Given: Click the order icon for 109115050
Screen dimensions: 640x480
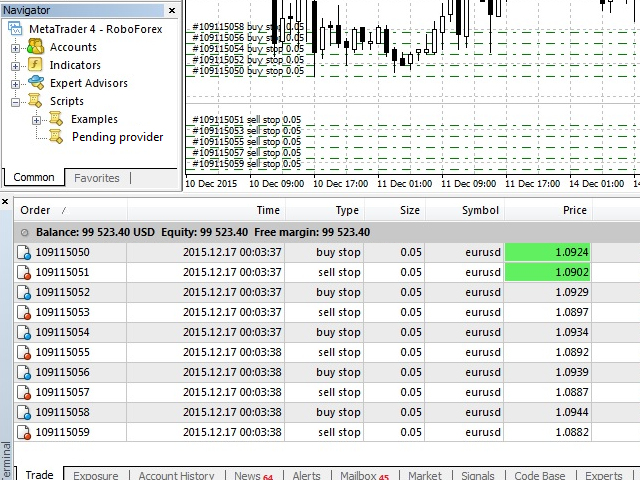Looking at the screenshot, I should 24,252.
